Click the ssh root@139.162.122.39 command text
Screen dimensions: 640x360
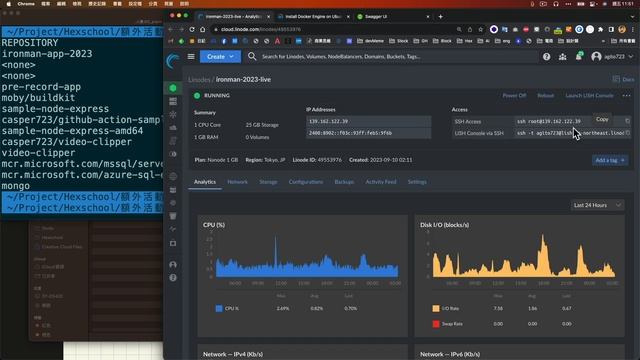coord(549,121)
